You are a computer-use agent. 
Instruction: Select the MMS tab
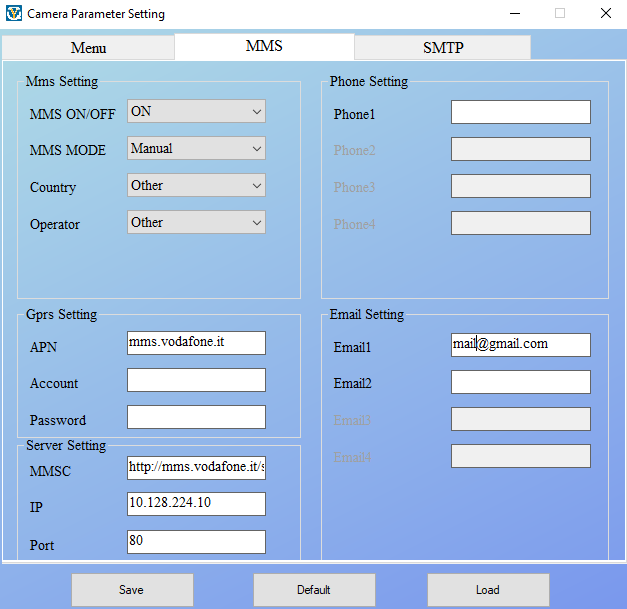tap(264, 46)
